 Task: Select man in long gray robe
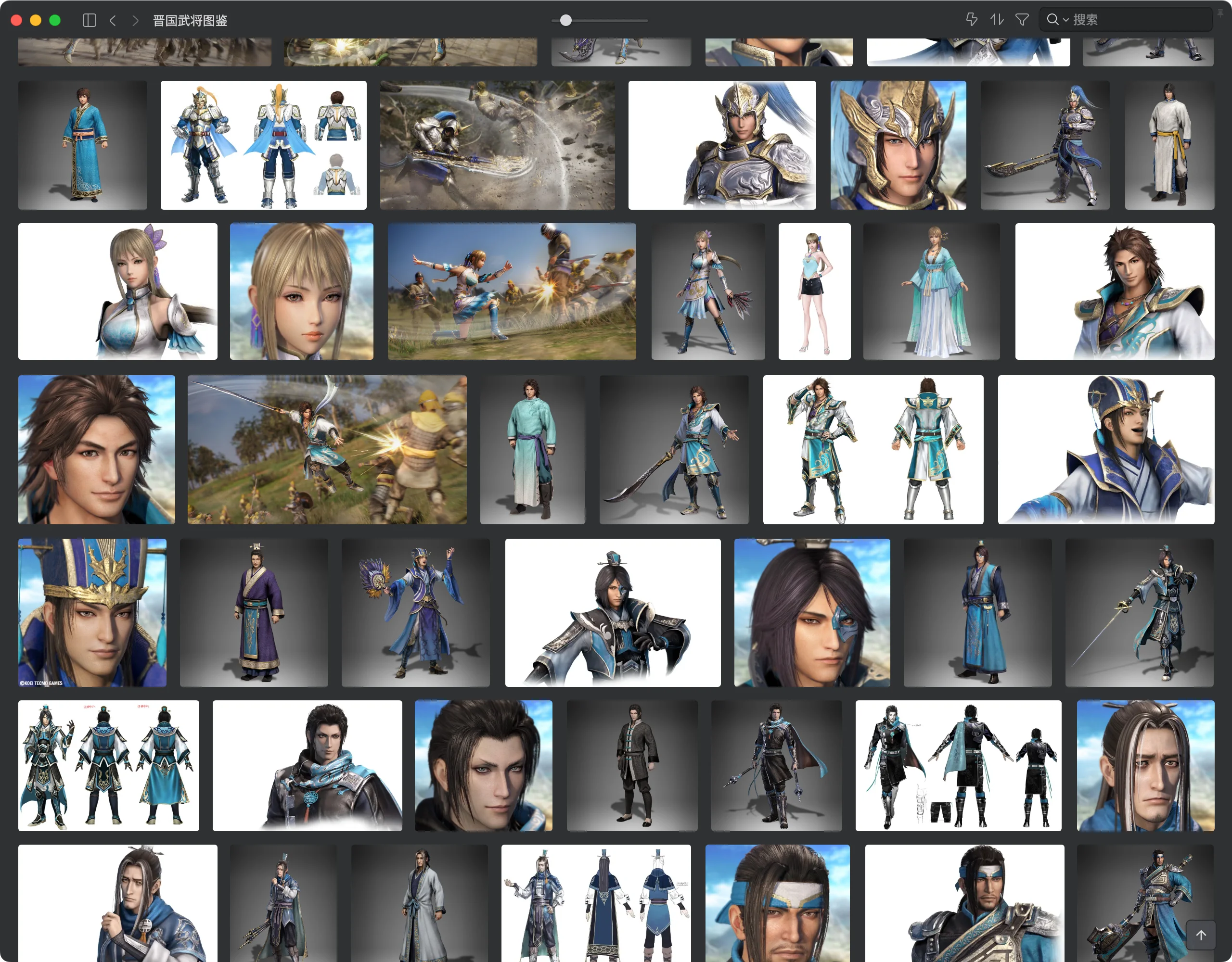420,903
